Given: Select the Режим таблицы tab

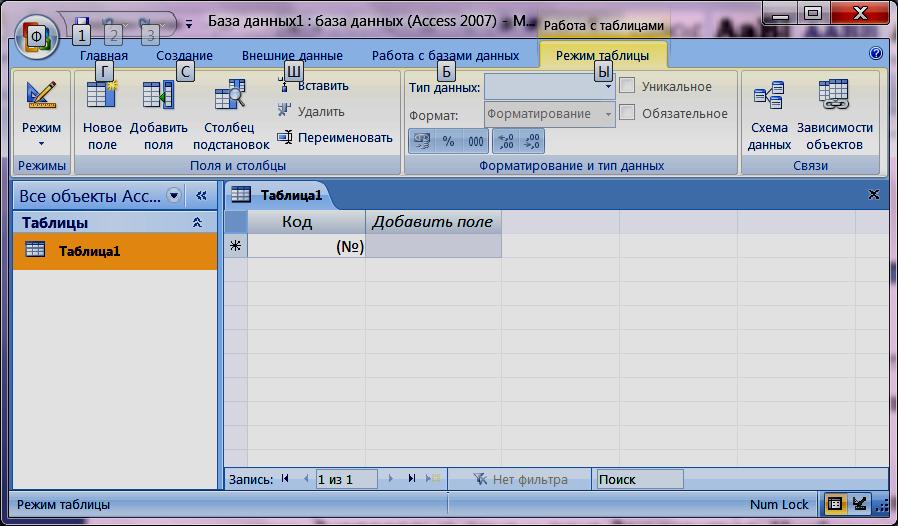Looking at the screenshot, I should 602,56.
